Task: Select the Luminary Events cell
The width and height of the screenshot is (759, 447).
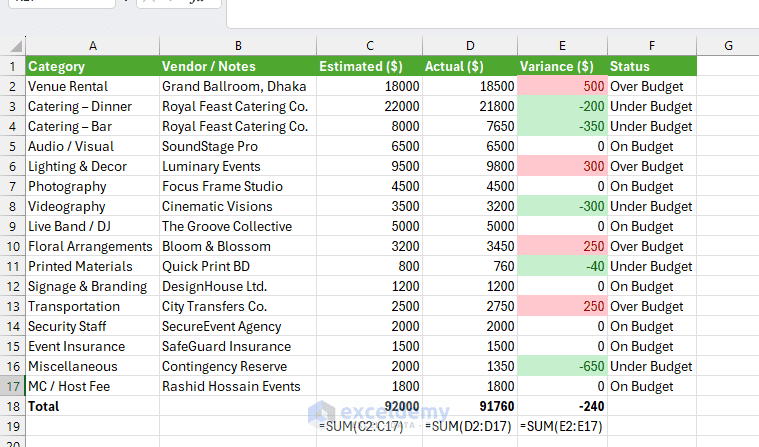Action: [238, 166]
